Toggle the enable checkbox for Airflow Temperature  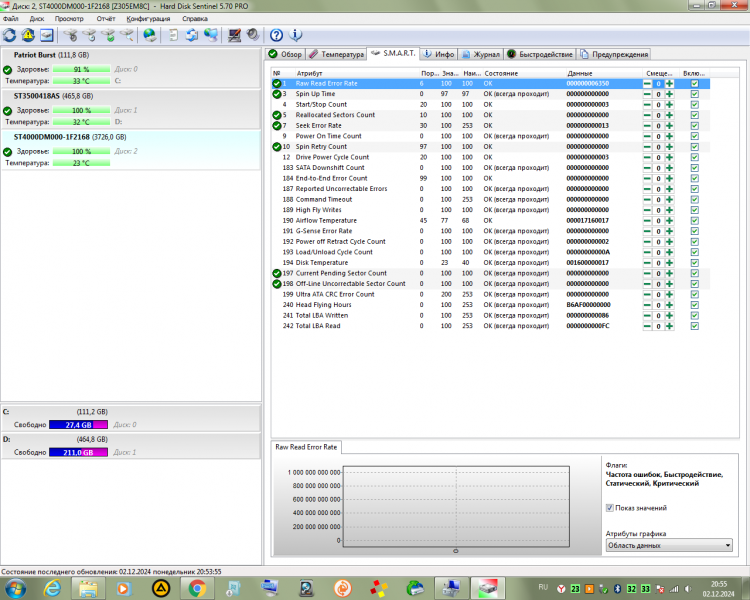(x=695, y=221)
